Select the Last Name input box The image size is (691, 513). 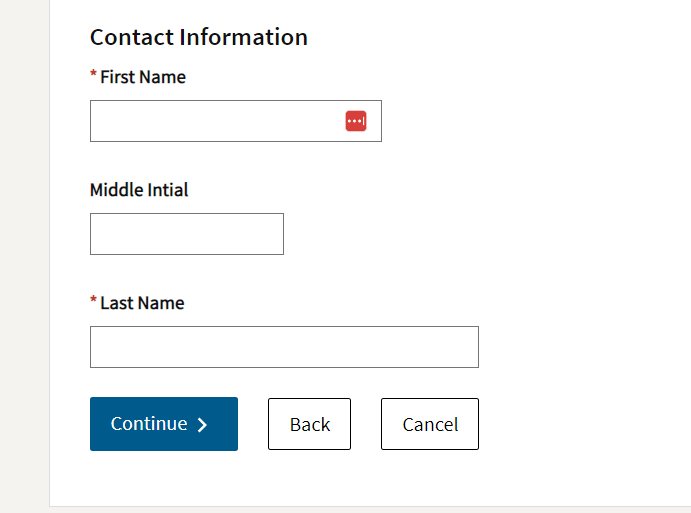284,347
